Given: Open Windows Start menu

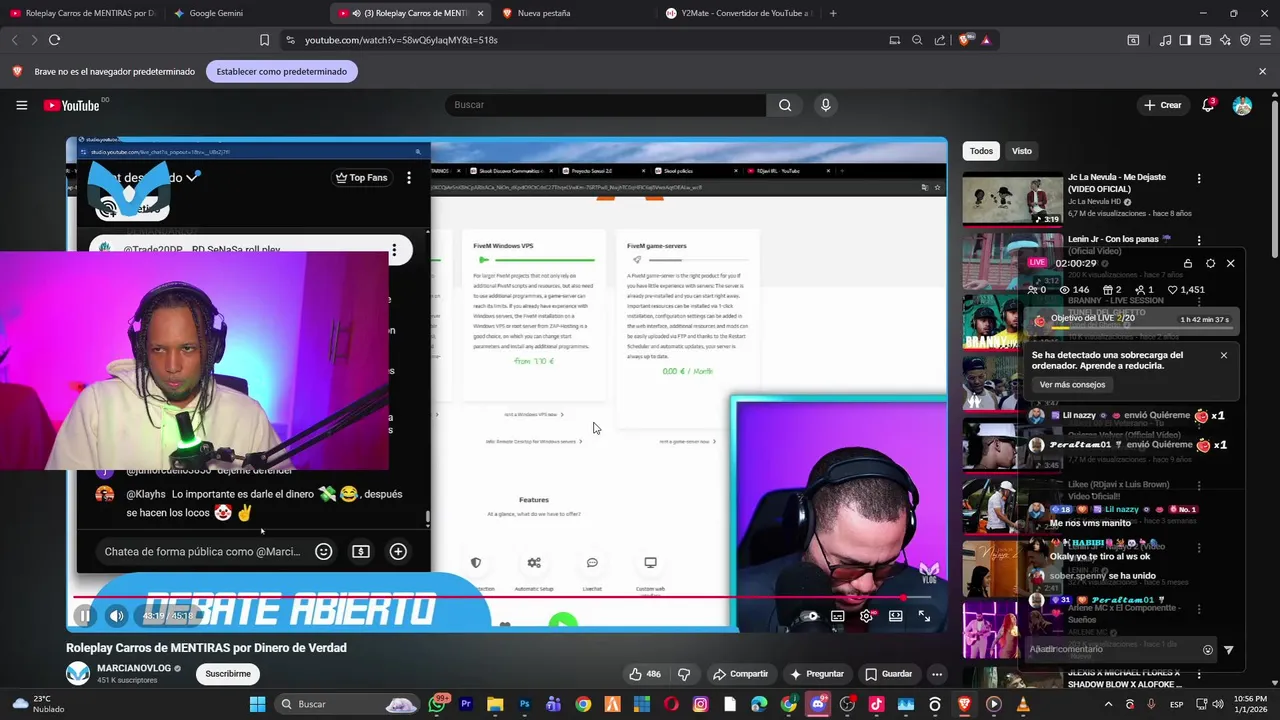Looking at the screenshot, I should (x=257, y=704).
